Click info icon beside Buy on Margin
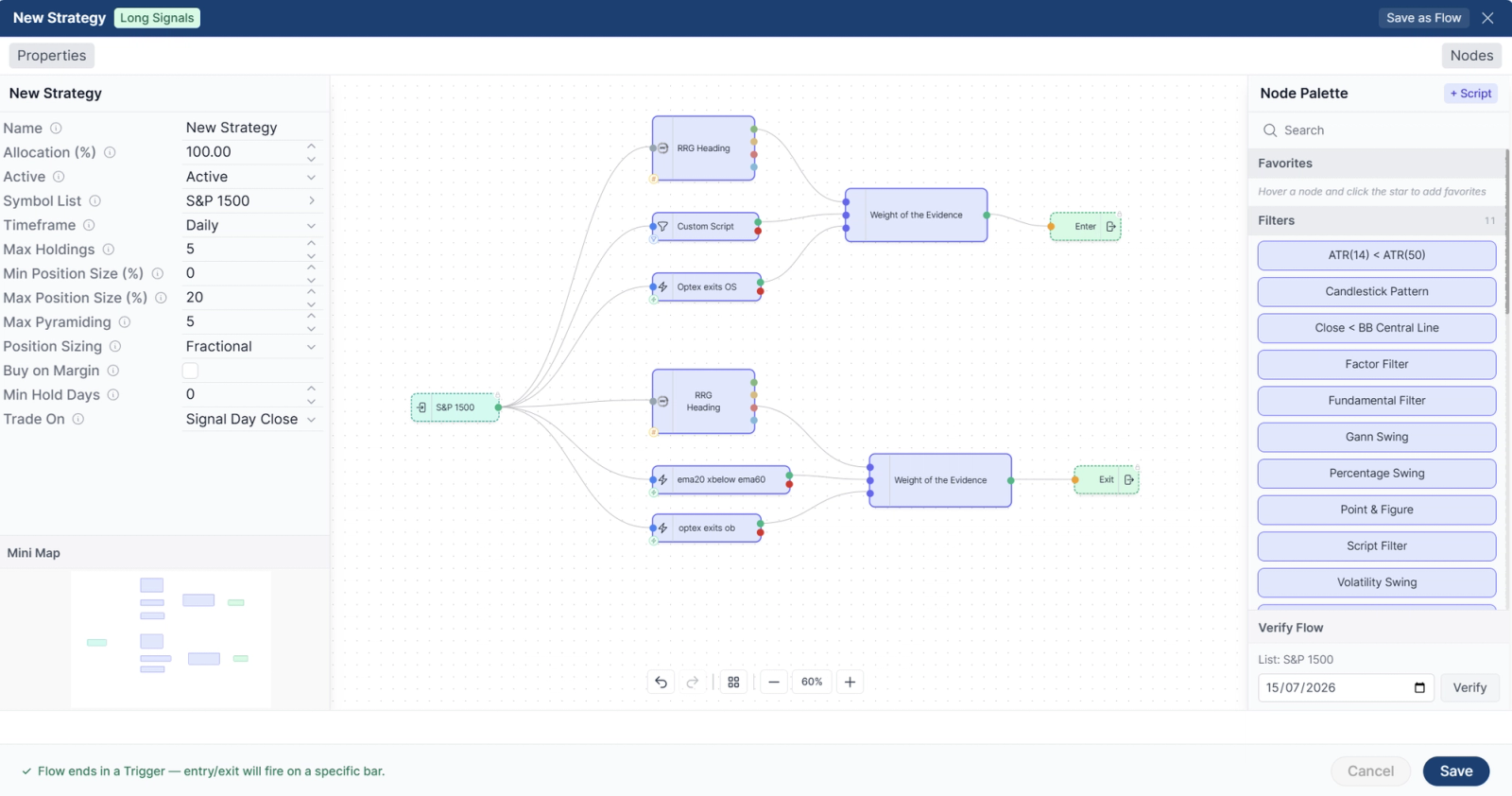The width and height of the screenshot is (1512, 796). [x=112, y=371]
